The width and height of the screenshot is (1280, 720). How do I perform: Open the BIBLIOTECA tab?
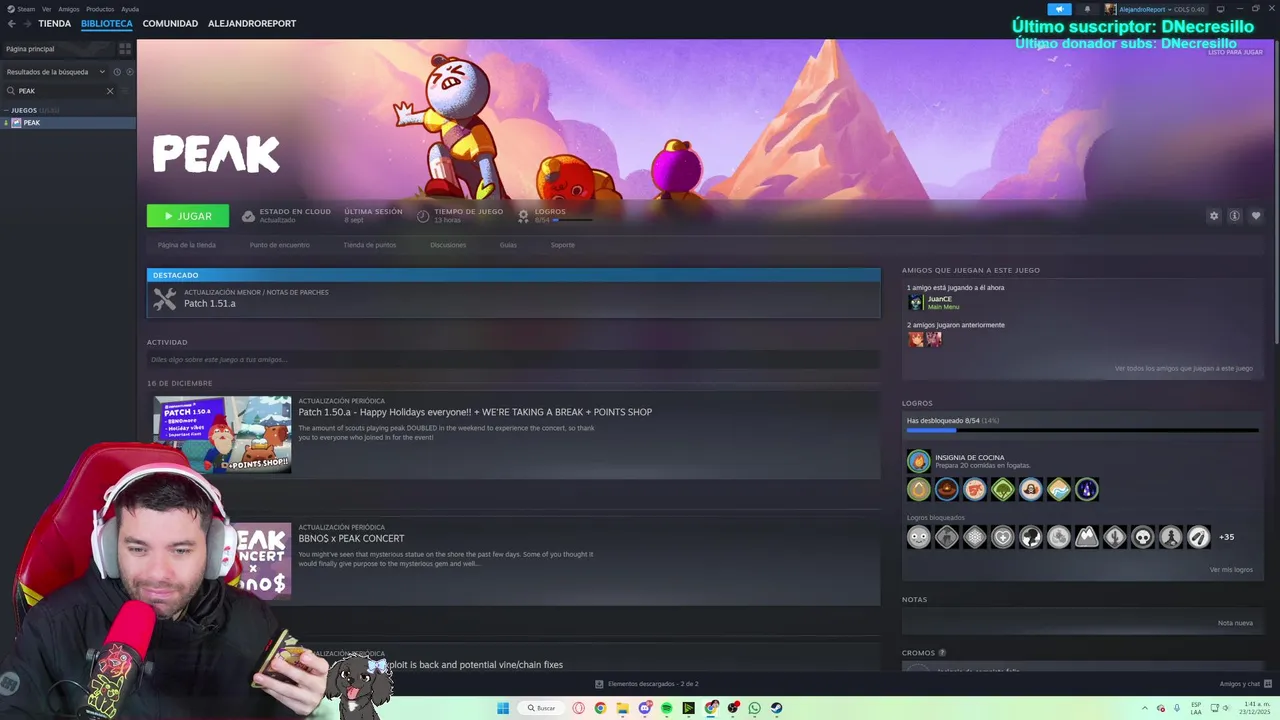(x=107, y=23)
